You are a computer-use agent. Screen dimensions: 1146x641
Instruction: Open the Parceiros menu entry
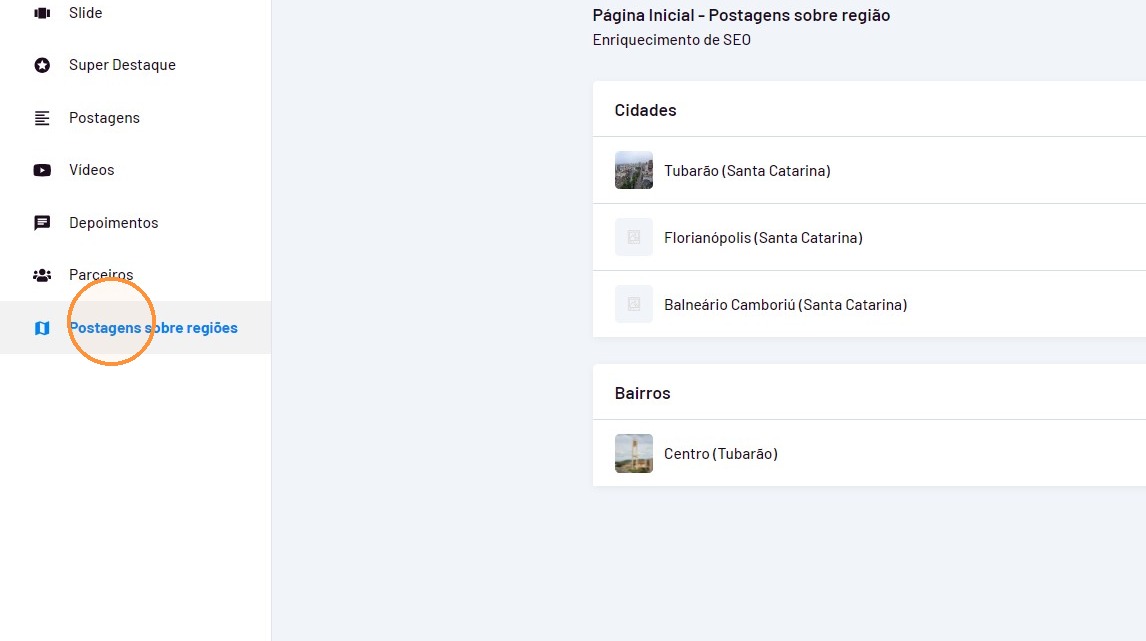click(135, 276)
